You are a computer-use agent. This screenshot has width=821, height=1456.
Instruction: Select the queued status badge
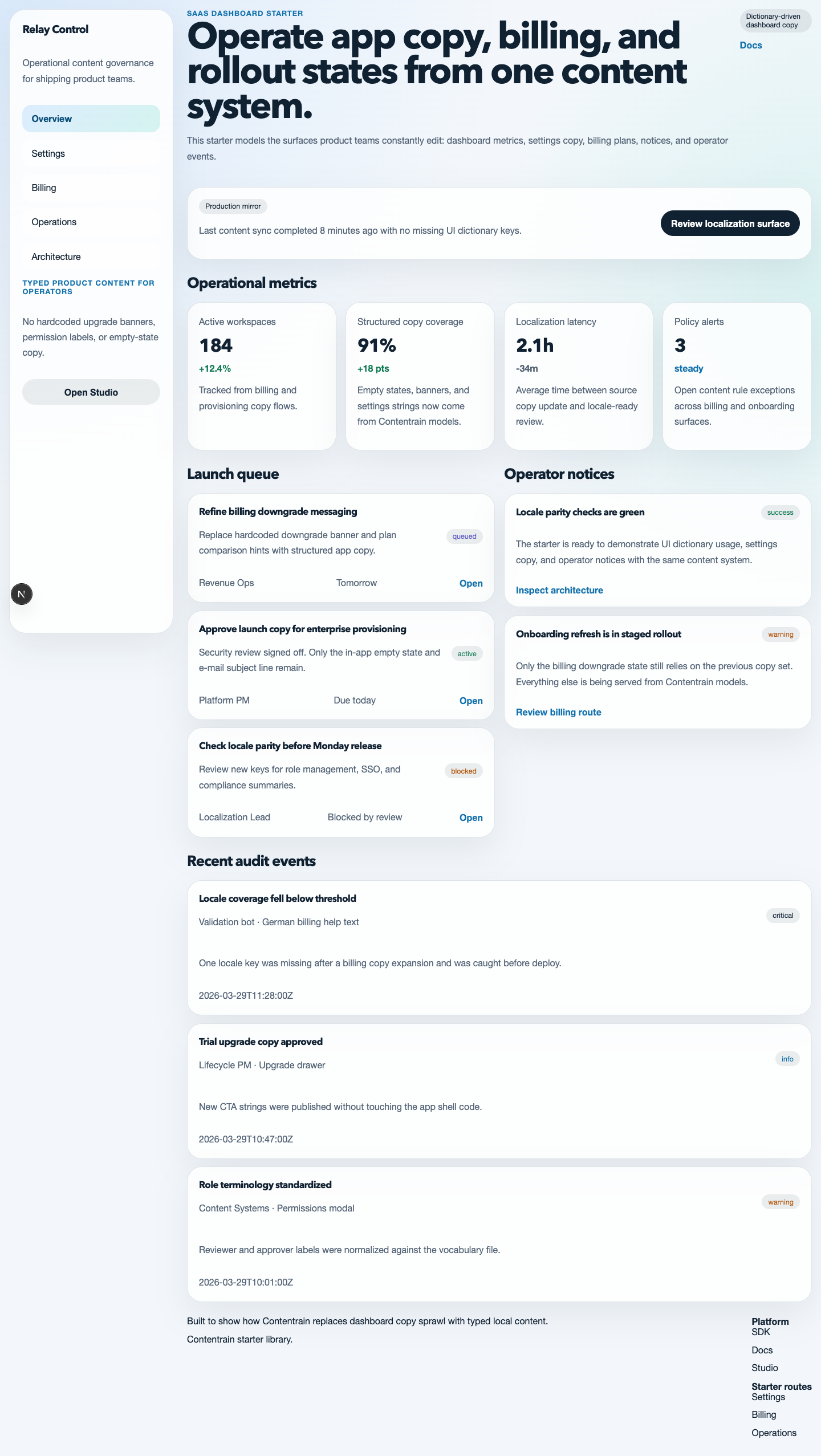click(465, 536)
